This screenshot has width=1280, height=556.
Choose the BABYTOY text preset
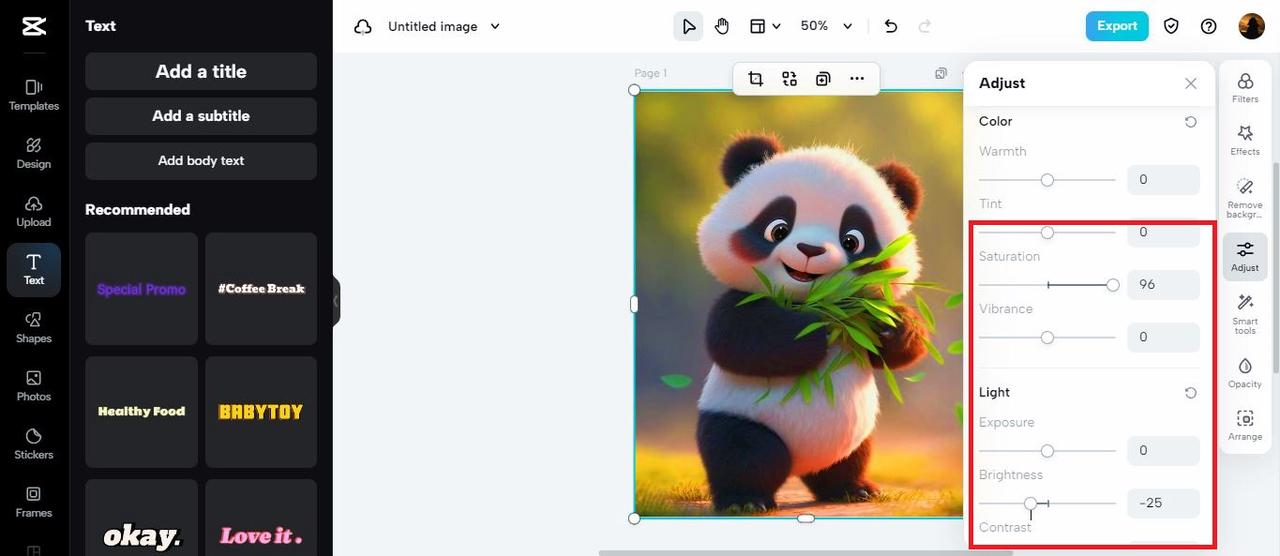[261, 412]
